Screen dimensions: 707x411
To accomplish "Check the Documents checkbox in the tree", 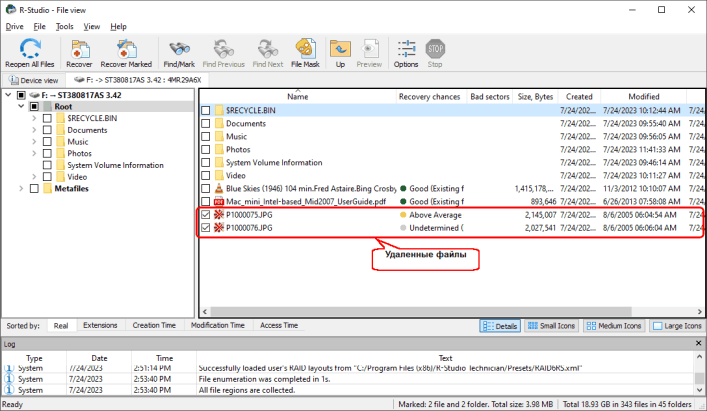I will 47,130.
